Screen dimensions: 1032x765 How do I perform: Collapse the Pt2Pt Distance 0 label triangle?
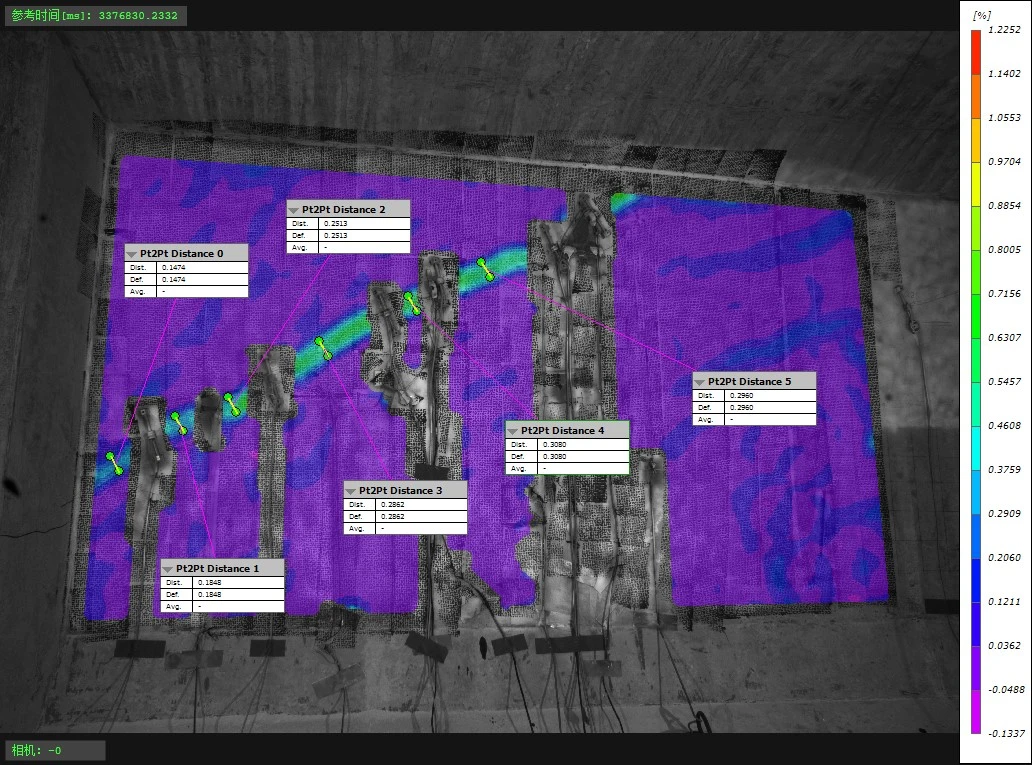pos(133,253)
